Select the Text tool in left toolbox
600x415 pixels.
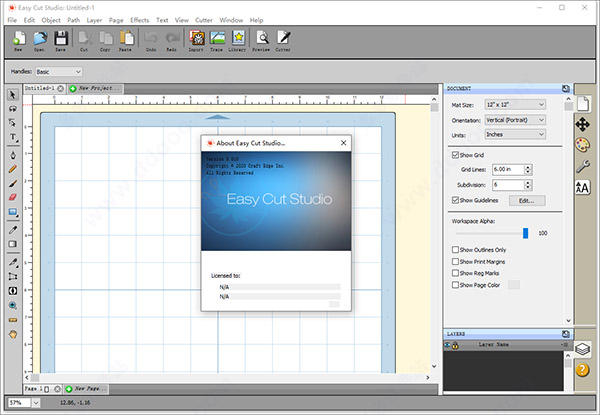point(13,137)
